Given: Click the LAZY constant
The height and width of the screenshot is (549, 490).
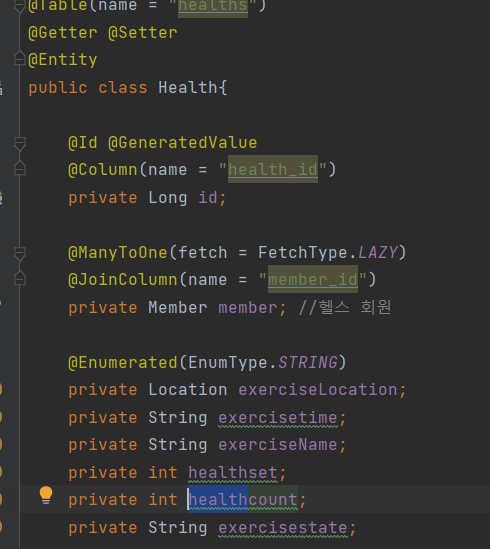Looking at the screenshot, I should point(378,253).
